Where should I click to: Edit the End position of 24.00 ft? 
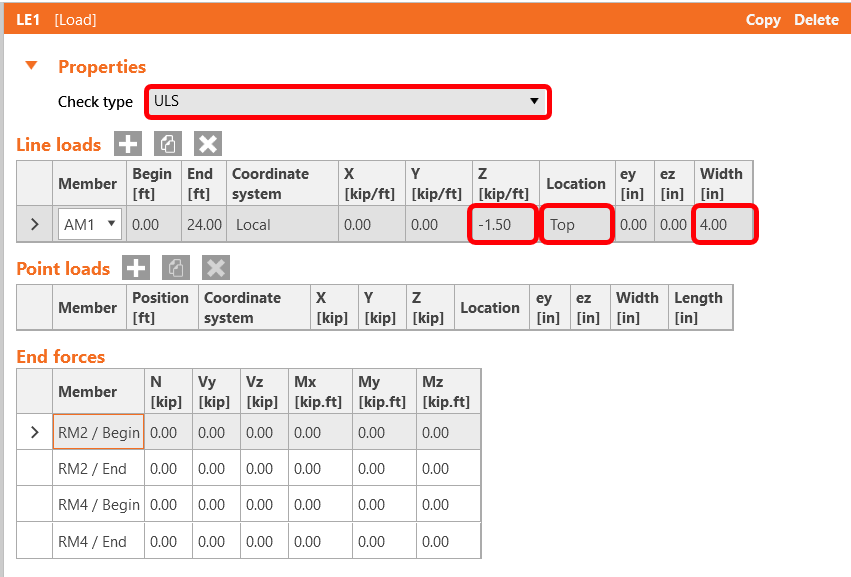click(203, 224)
